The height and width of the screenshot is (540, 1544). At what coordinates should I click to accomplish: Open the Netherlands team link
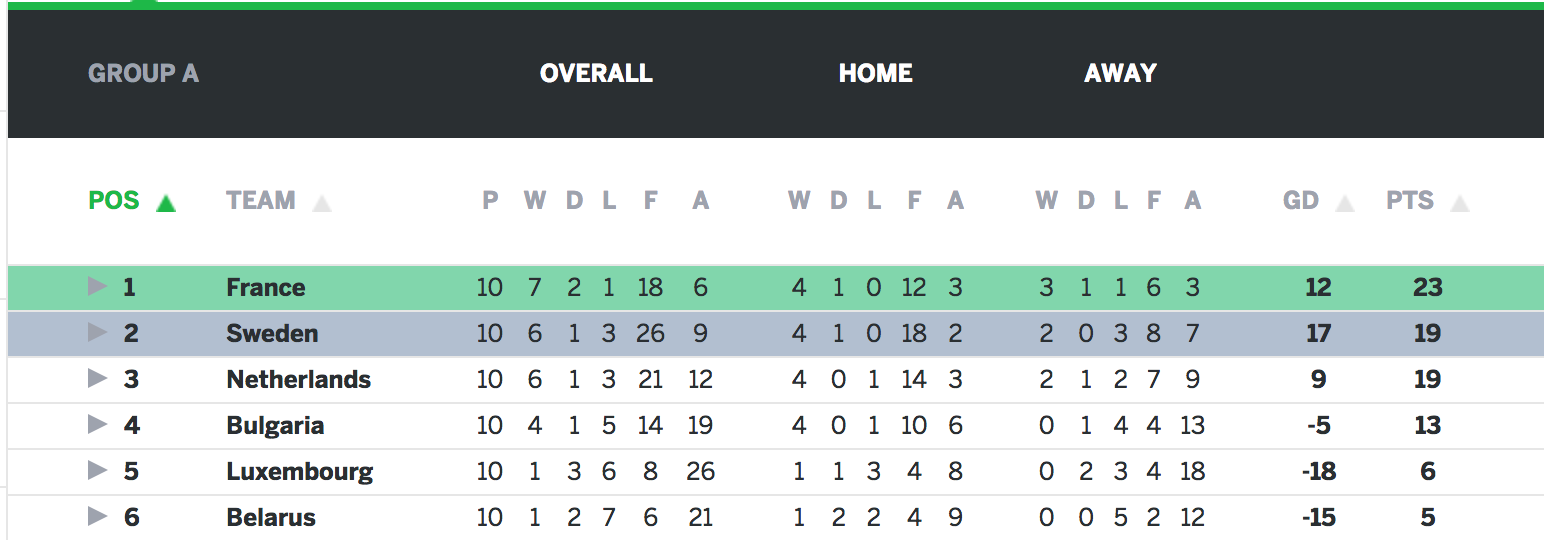pyautogui.click(x=299, y=380)
